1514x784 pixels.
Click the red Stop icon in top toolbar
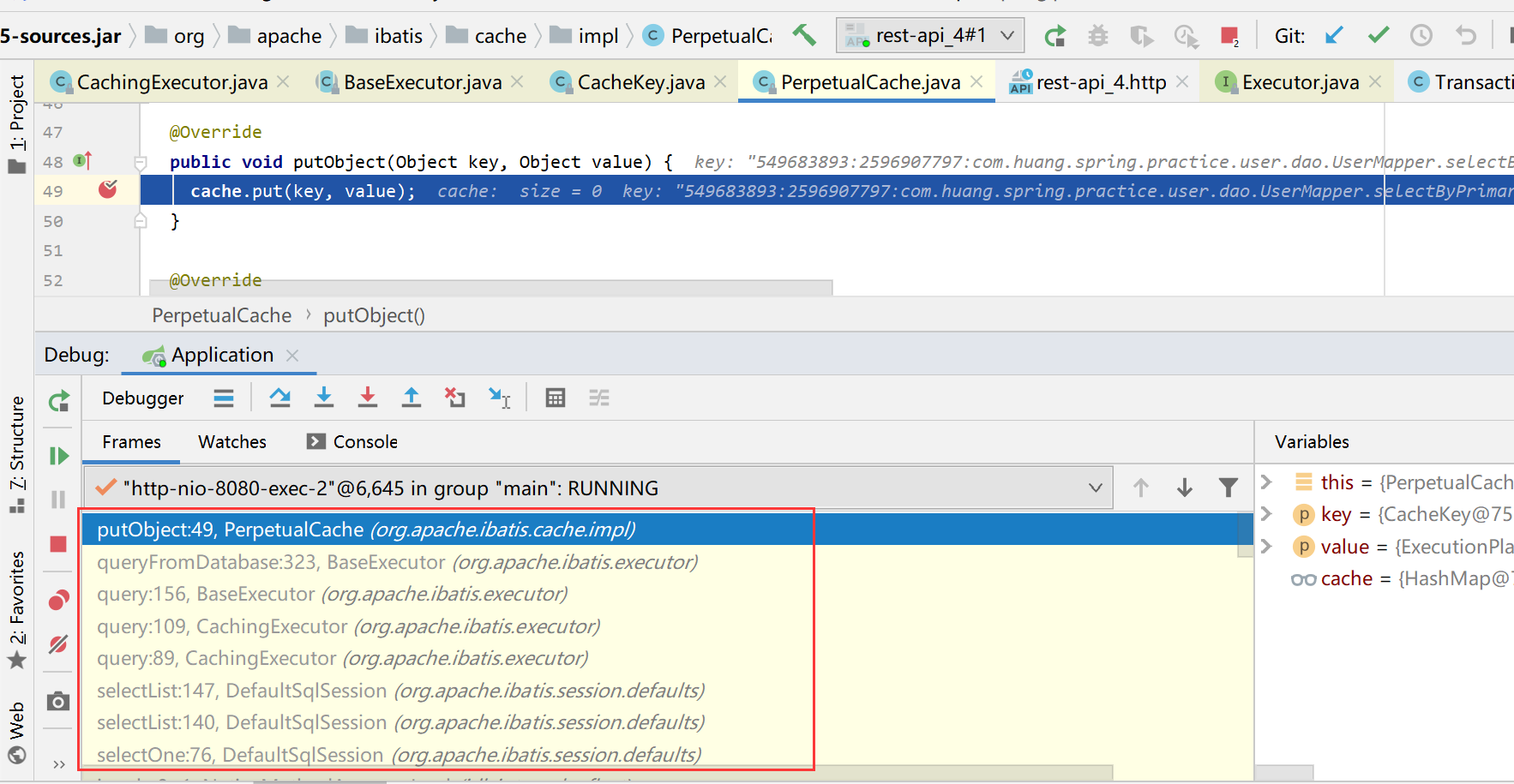(1229, 35)
